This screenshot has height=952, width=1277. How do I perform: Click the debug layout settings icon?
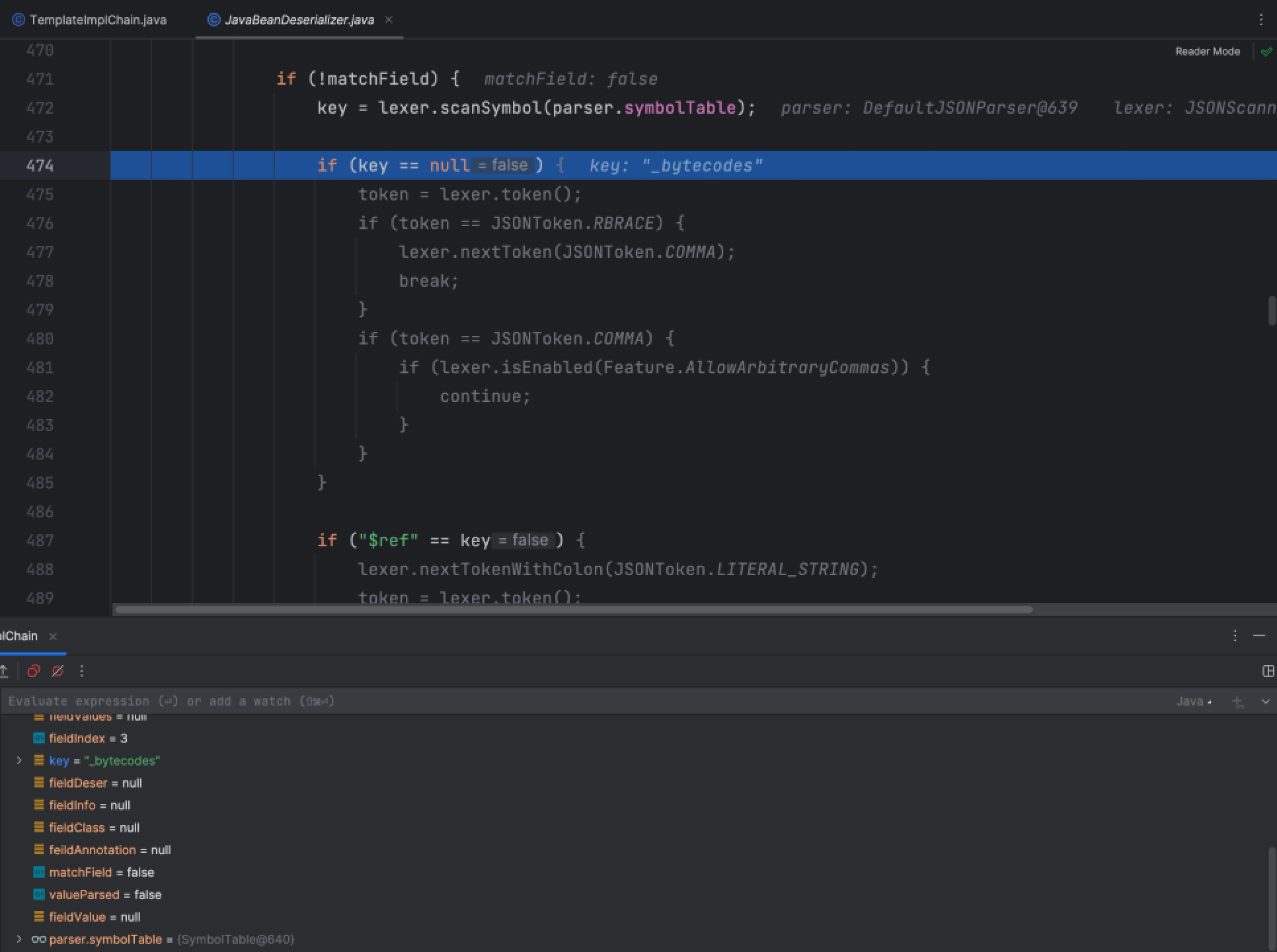tap(1268, 671)
